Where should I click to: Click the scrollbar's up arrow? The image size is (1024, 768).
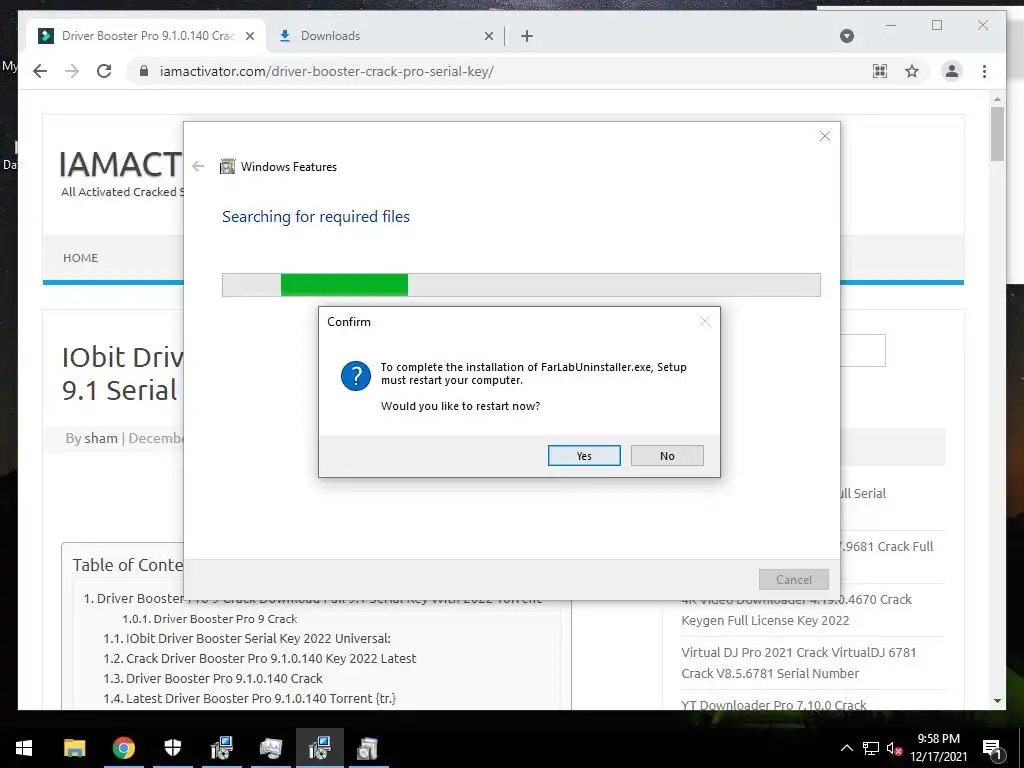click(x=997, y=99)
